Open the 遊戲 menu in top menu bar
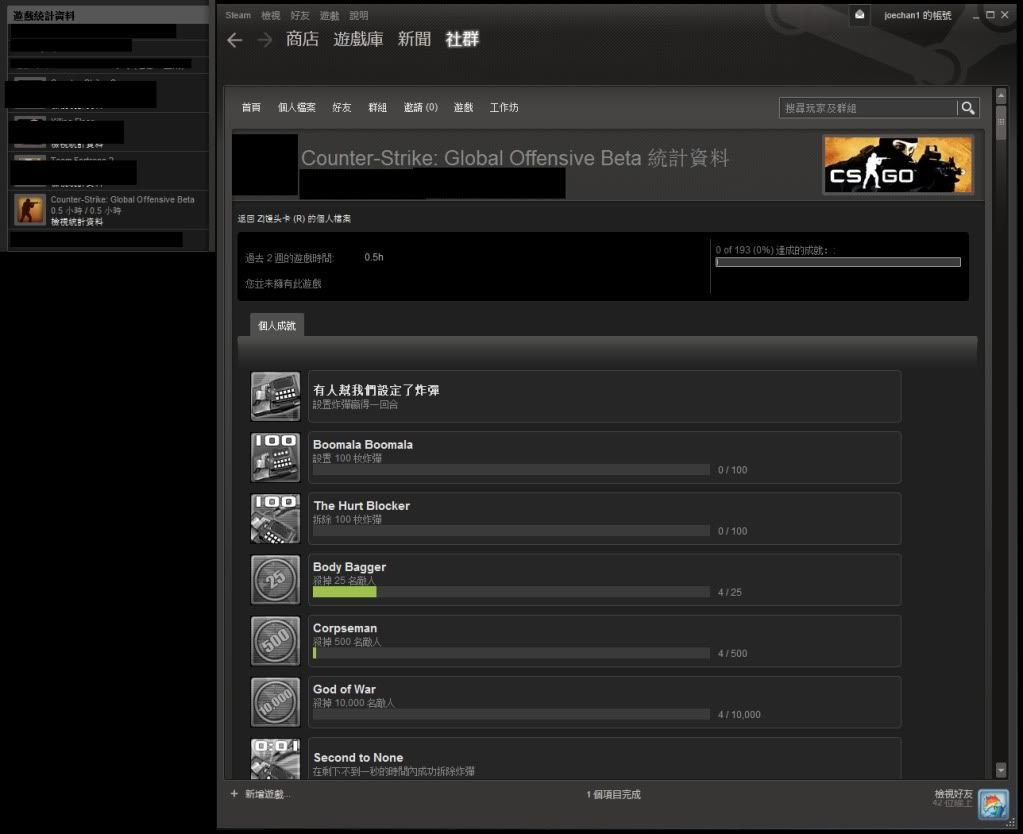This screenshot has height=834, width=1023. coord(329,15)
